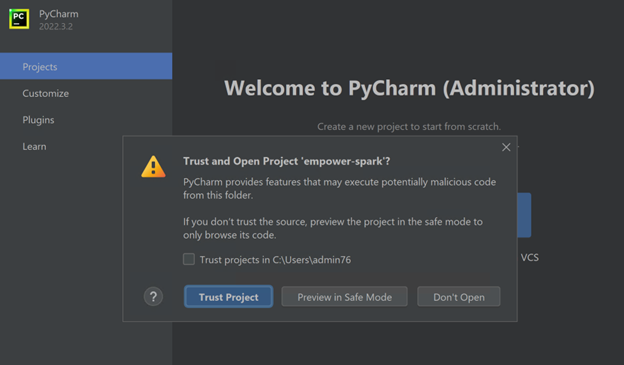Click the Trust and Open Project 'empower-spark'? title
624x365 pixels.
287,161
